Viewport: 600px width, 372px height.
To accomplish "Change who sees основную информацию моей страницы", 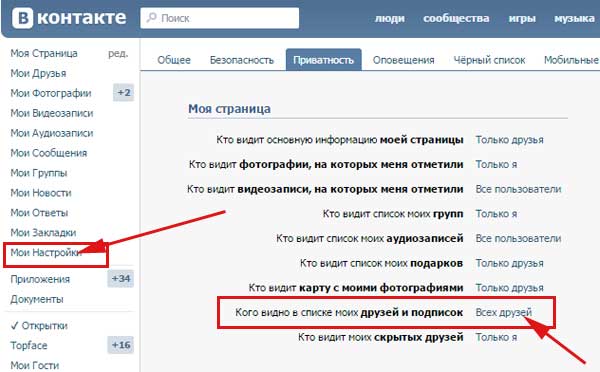I will click(509, 140).
